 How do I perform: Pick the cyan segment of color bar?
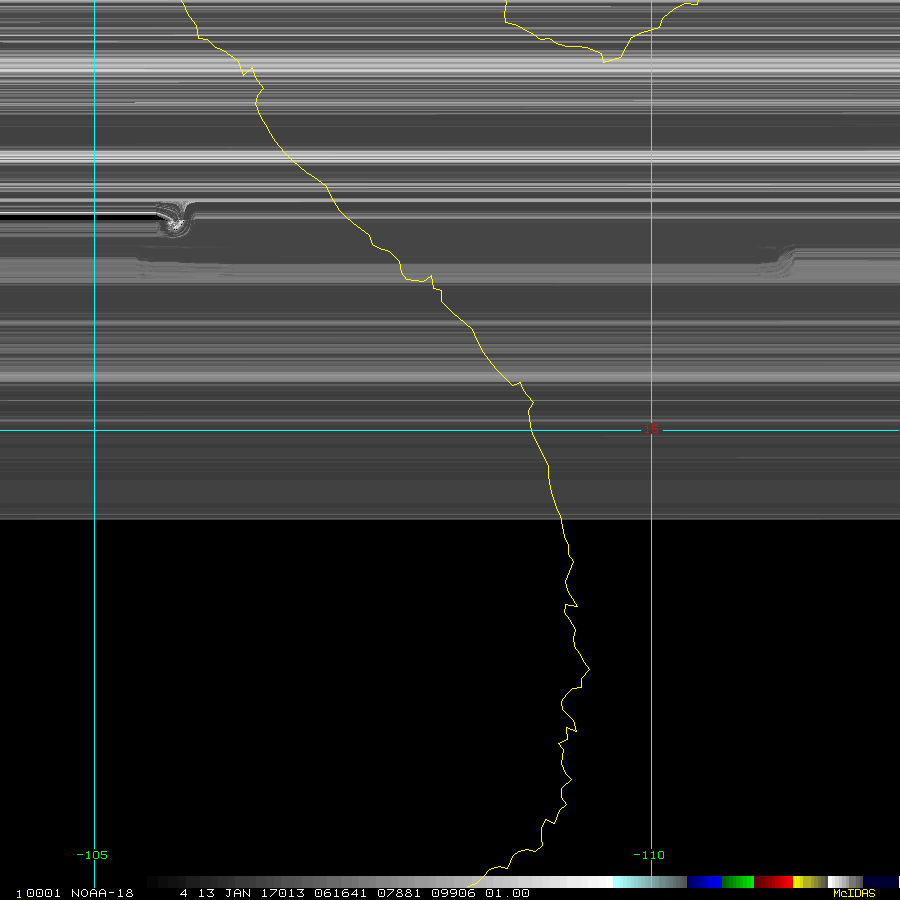pos(628,882)
